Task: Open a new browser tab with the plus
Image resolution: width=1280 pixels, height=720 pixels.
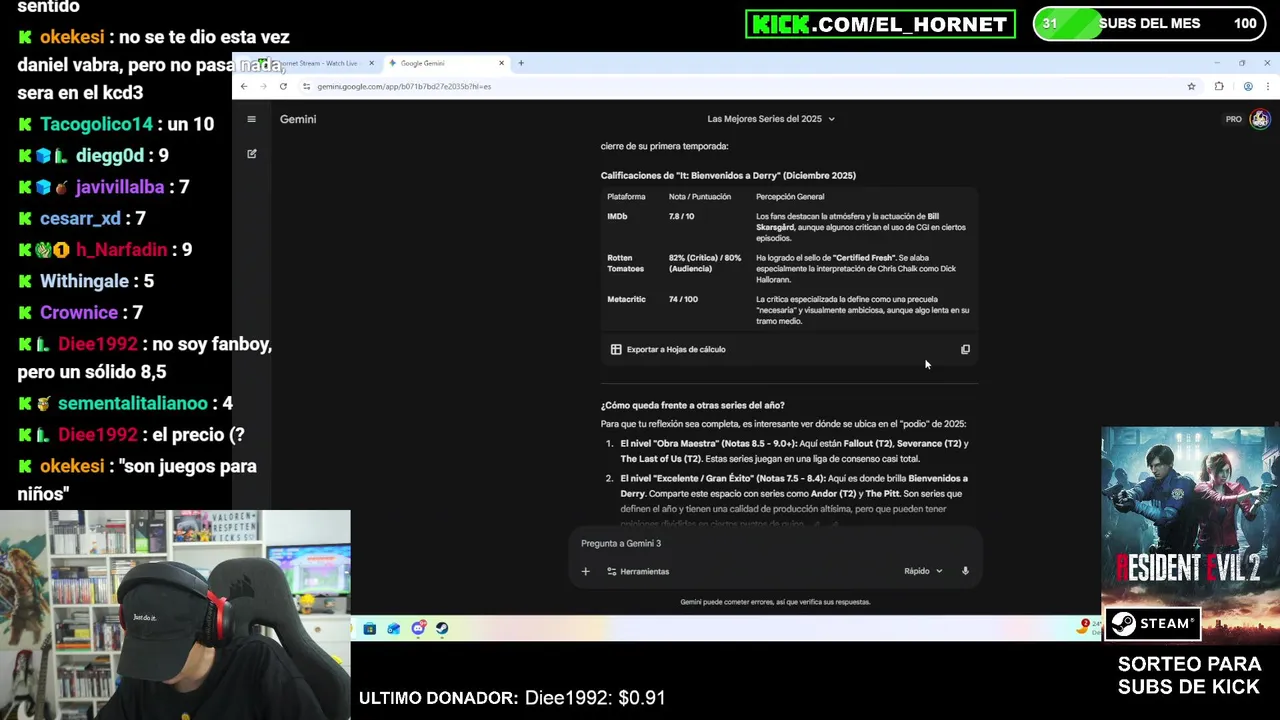Action: pyautogui.click(x=520, y=63)
